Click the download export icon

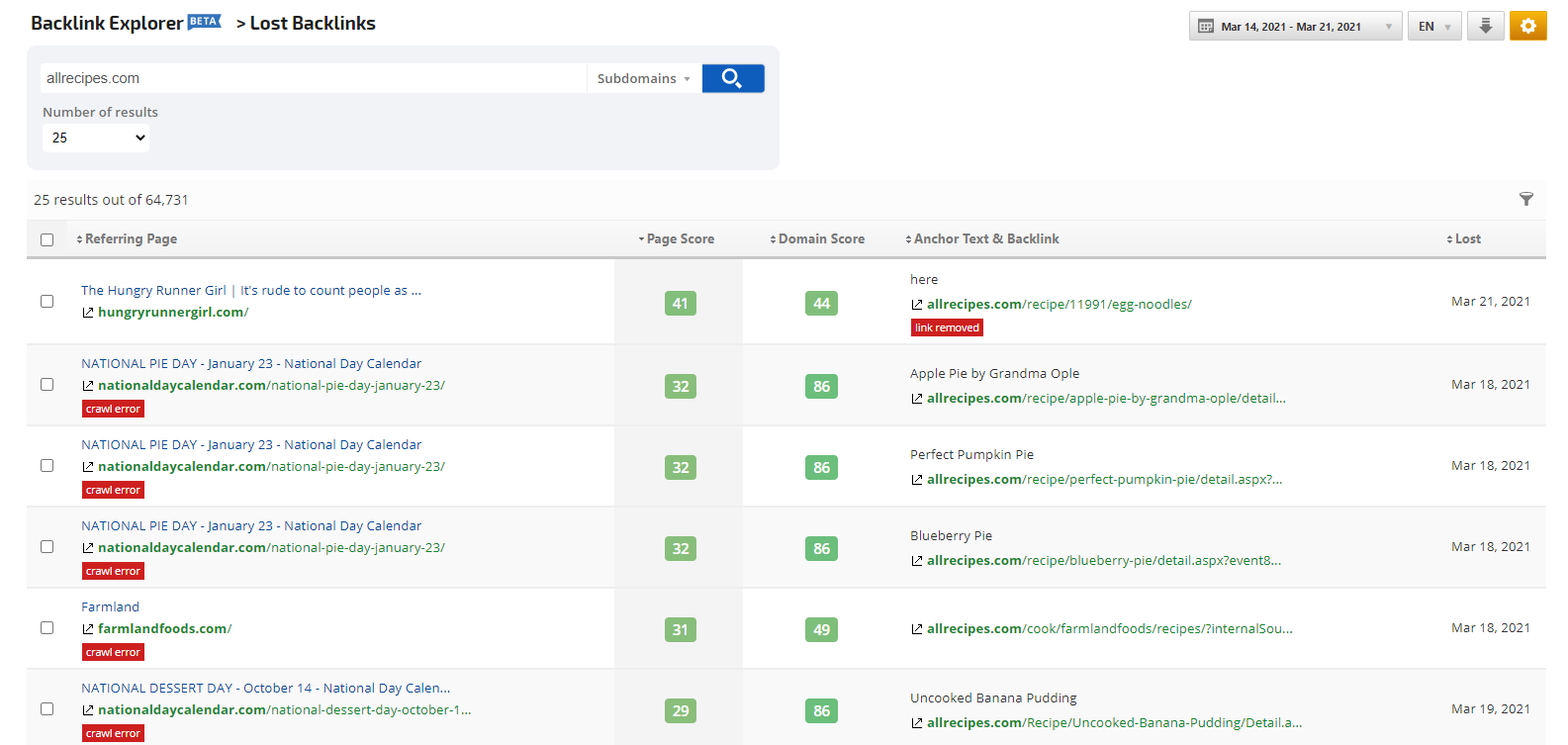[1485, 27]
